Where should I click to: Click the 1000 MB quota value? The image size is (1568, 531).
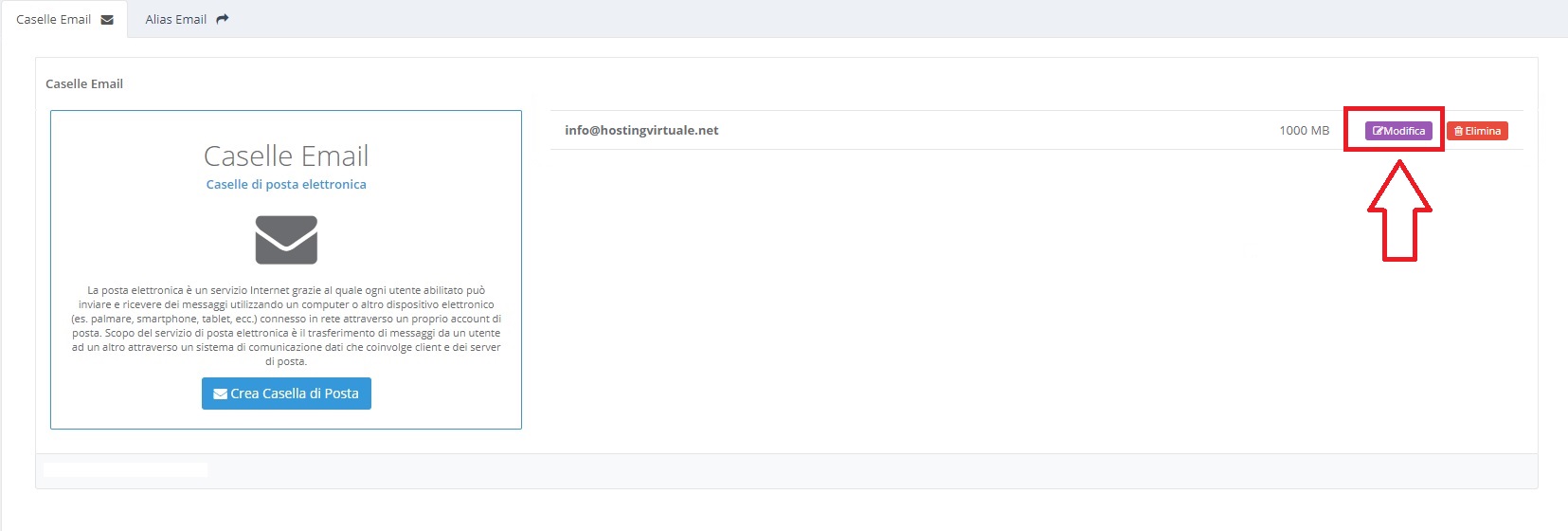tap(1304, 131)
